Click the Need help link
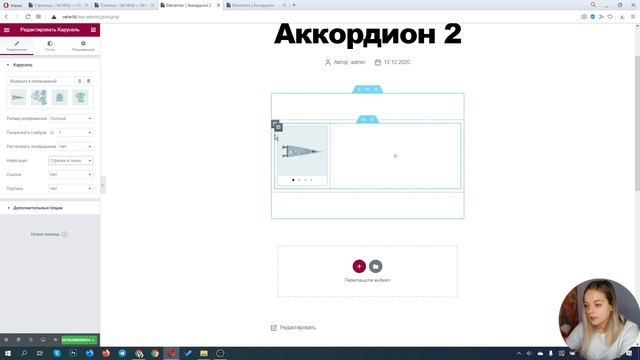640x360 pixels. click(49, 234)
